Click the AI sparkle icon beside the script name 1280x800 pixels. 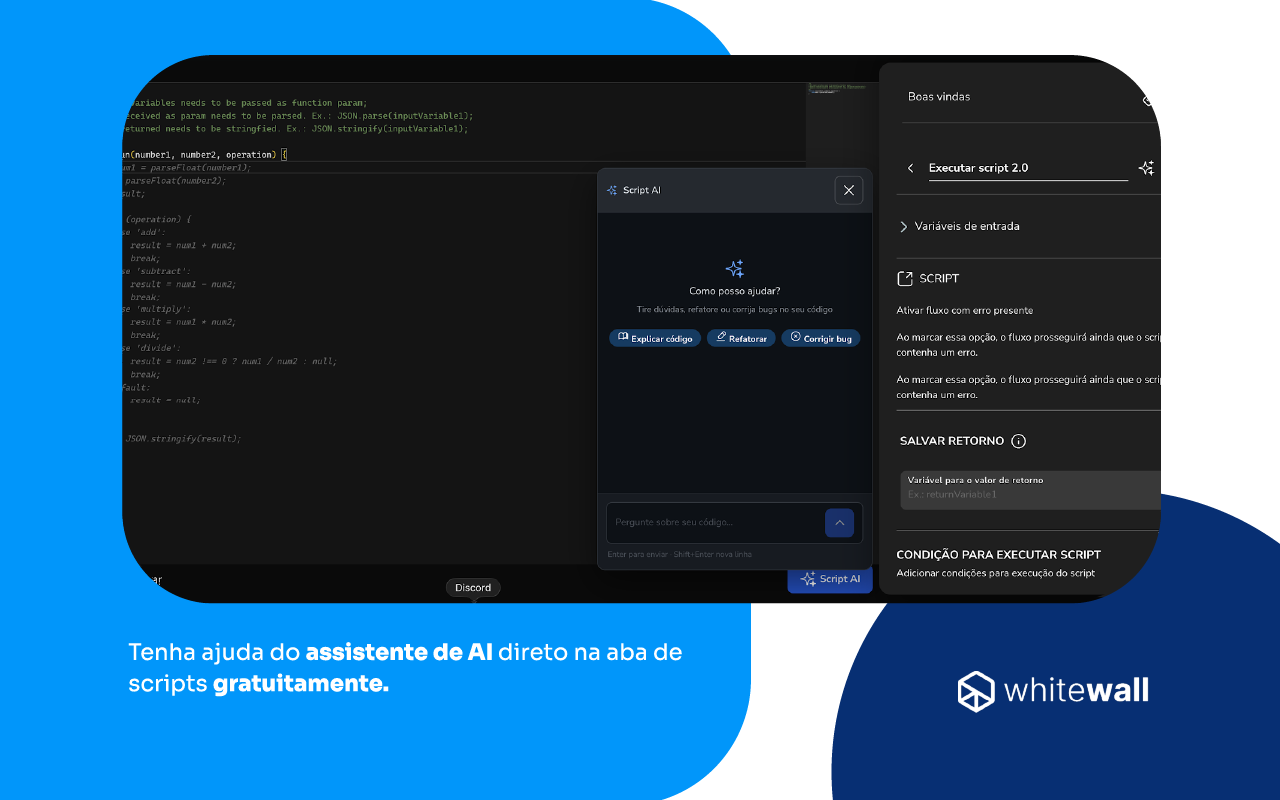click(1147, 168)
